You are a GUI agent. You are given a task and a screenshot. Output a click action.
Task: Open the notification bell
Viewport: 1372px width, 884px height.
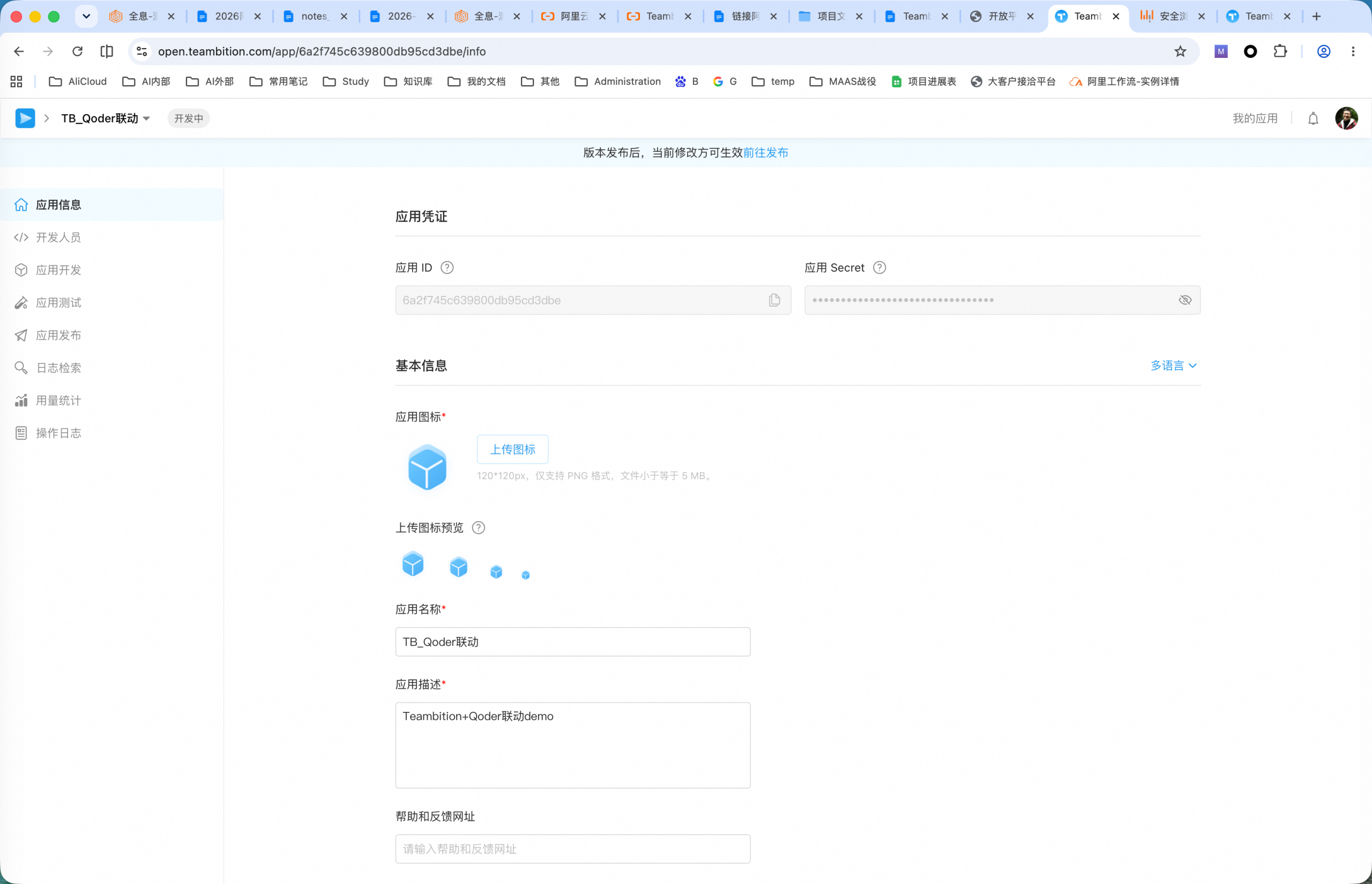[x=1314, y=118]
